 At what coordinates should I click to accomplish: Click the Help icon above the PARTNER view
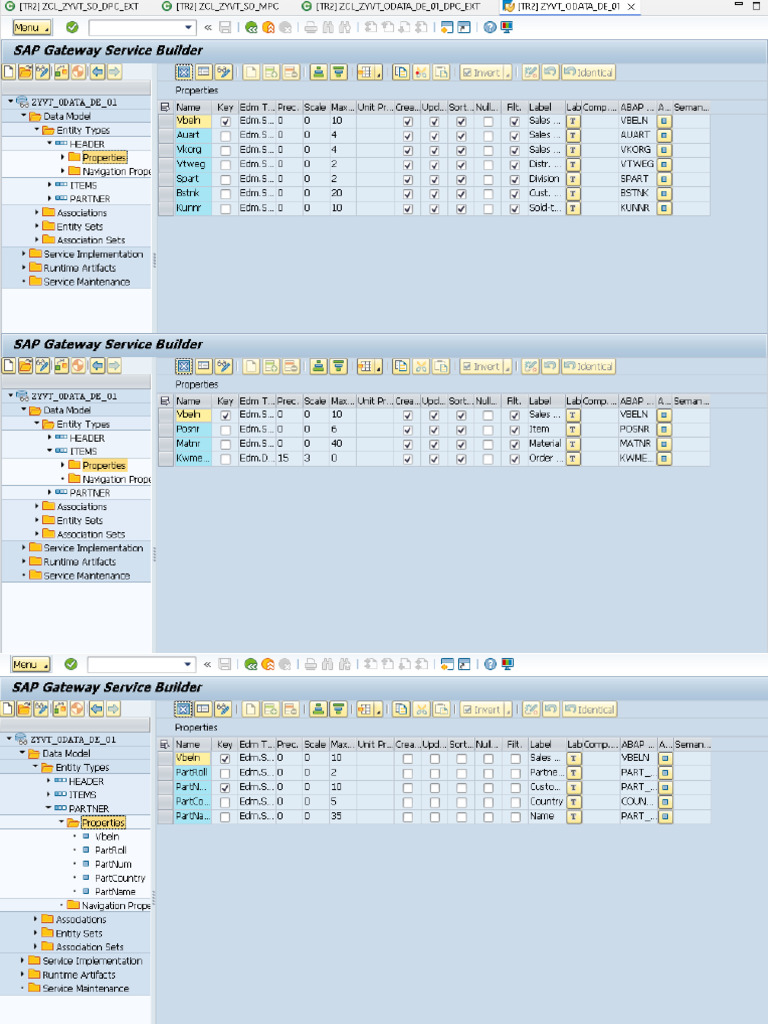click(x=490, y=664)
